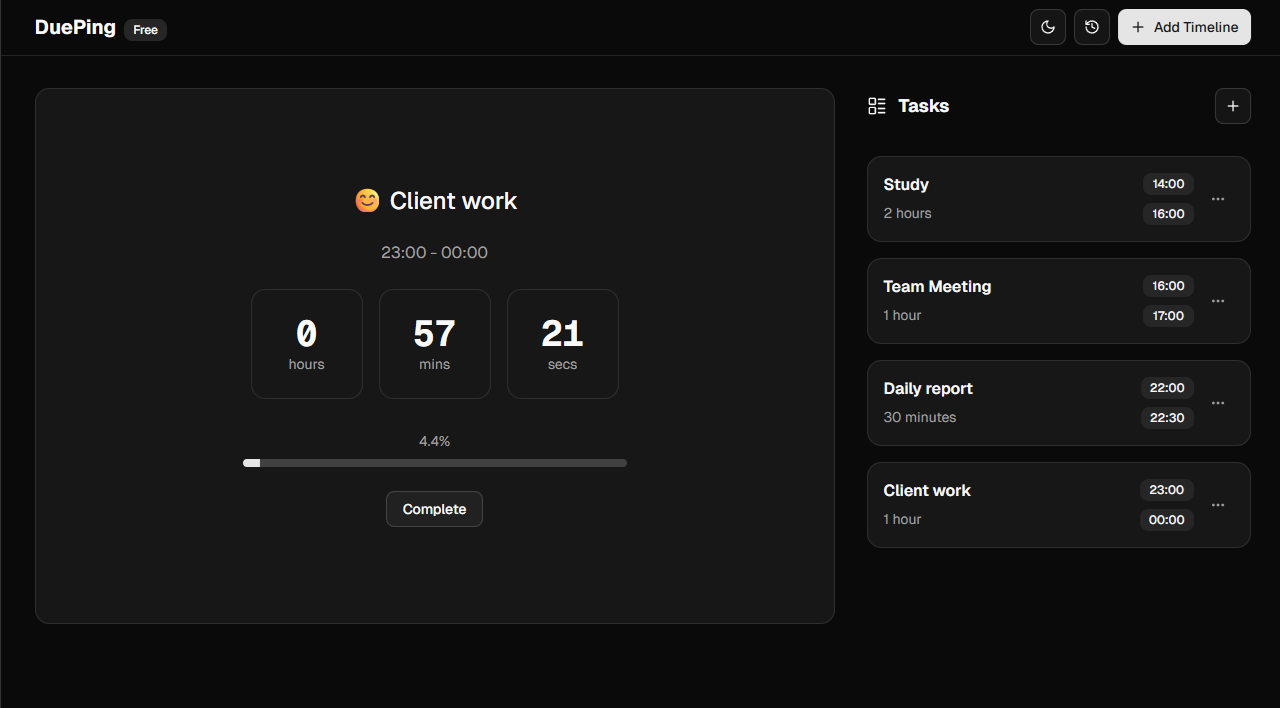
Task: Click the Add Timeline button
Action: coord(1184,27)
